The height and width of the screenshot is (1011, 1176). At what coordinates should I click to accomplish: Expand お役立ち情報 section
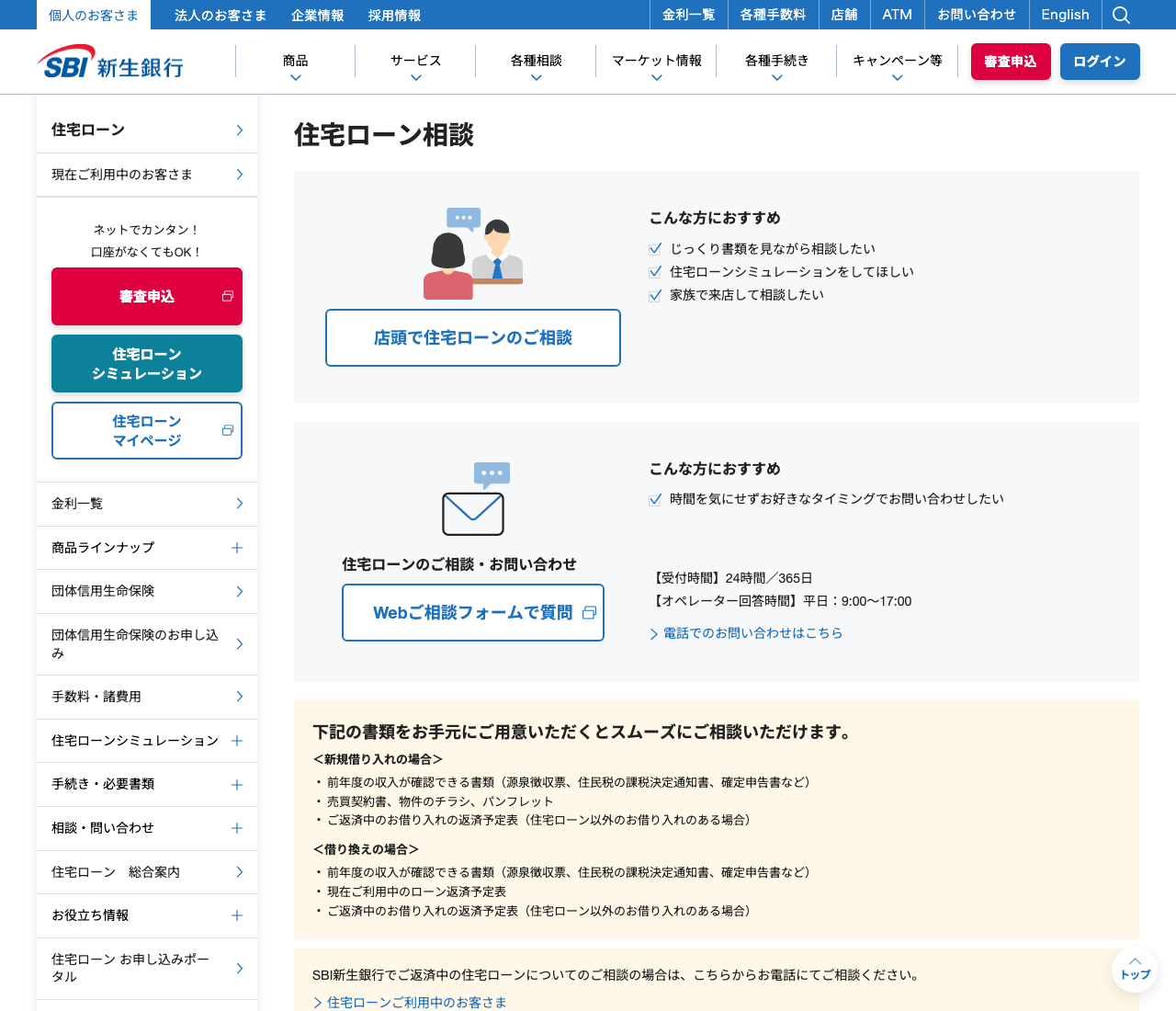click(237, 915)
